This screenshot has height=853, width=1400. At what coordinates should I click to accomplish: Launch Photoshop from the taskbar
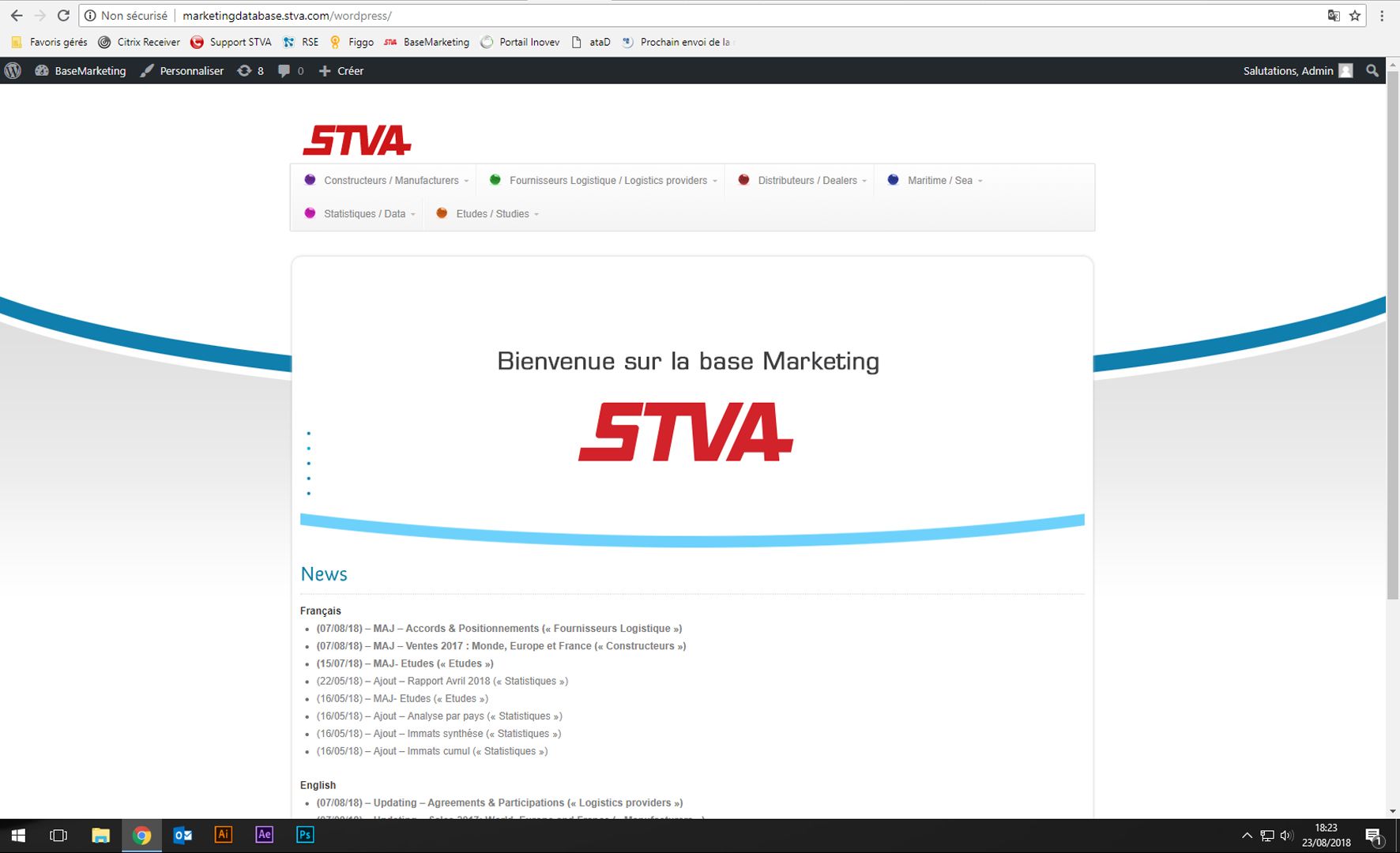click(305, 835)
